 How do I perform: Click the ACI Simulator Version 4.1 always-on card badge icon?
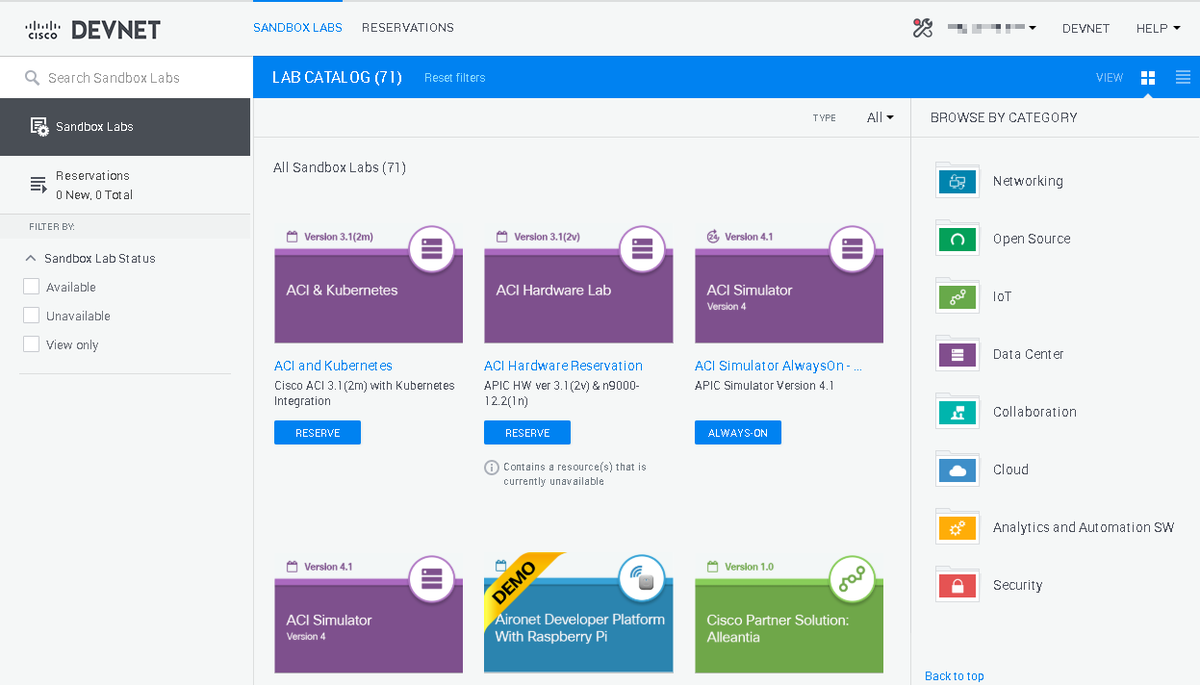[x=852, y=249]
